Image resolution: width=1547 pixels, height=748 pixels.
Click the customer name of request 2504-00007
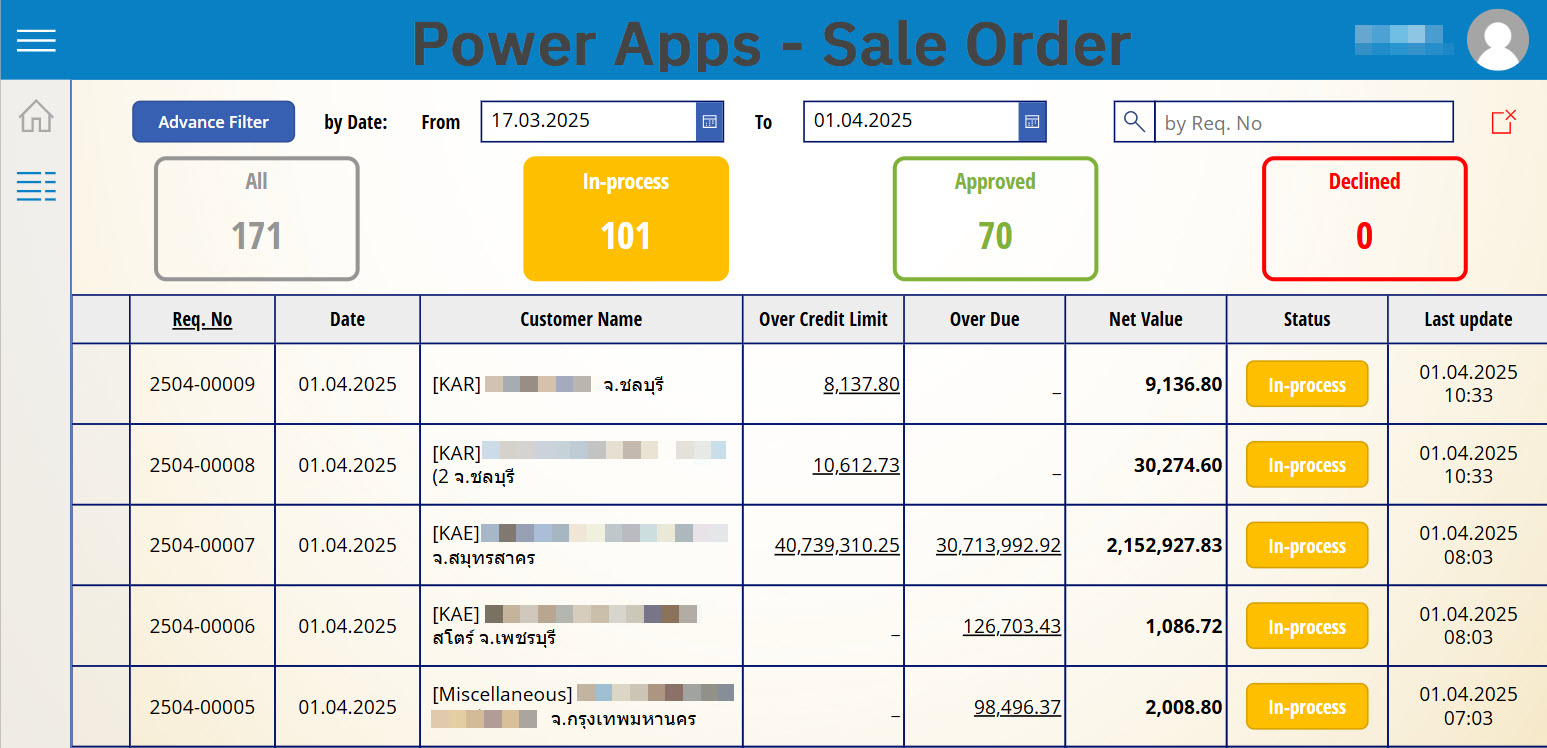pyautogui.click(x=581, y=545)
